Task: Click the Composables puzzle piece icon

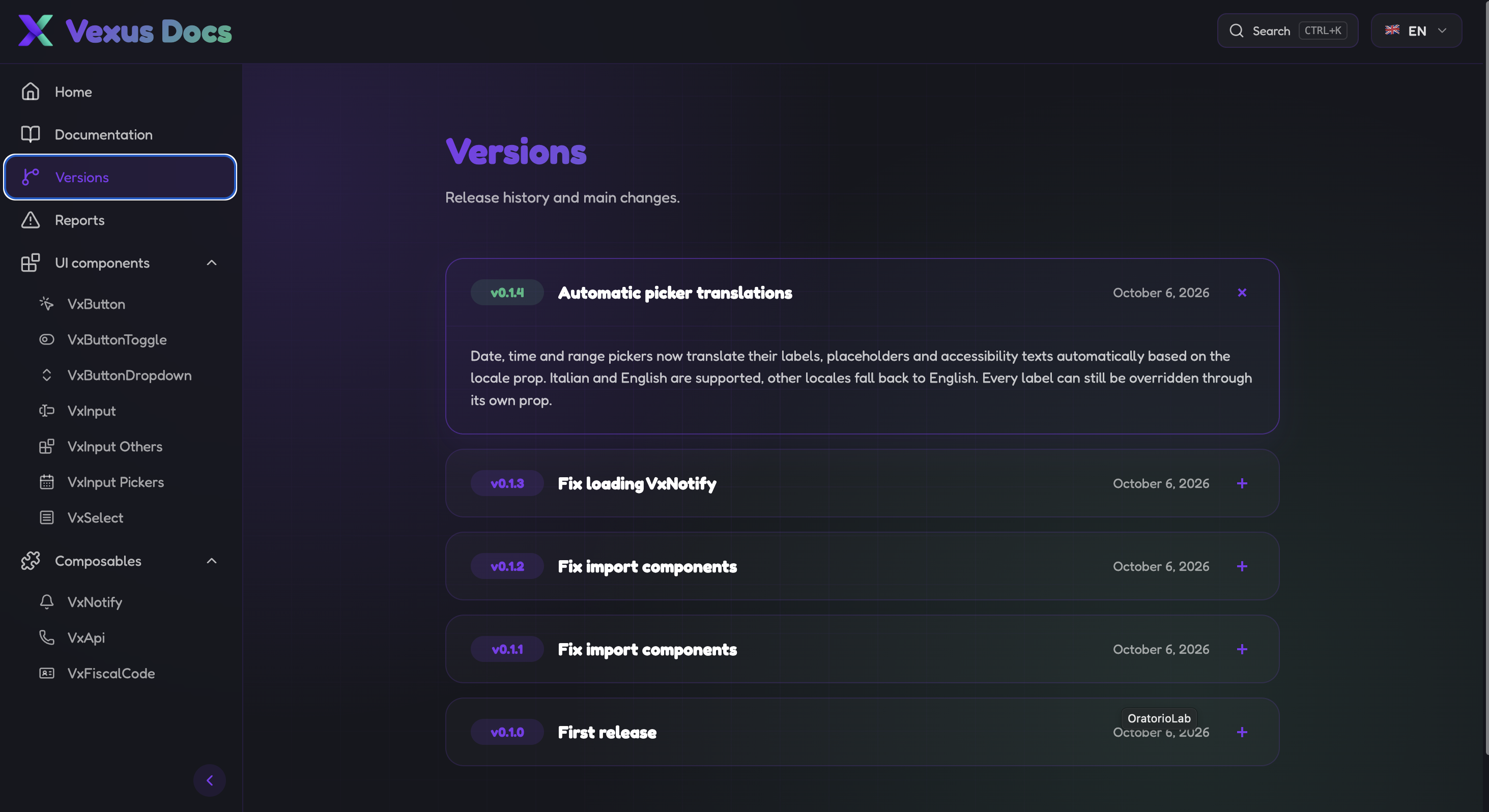Action: pyautogui.click(x=30, y=561)
